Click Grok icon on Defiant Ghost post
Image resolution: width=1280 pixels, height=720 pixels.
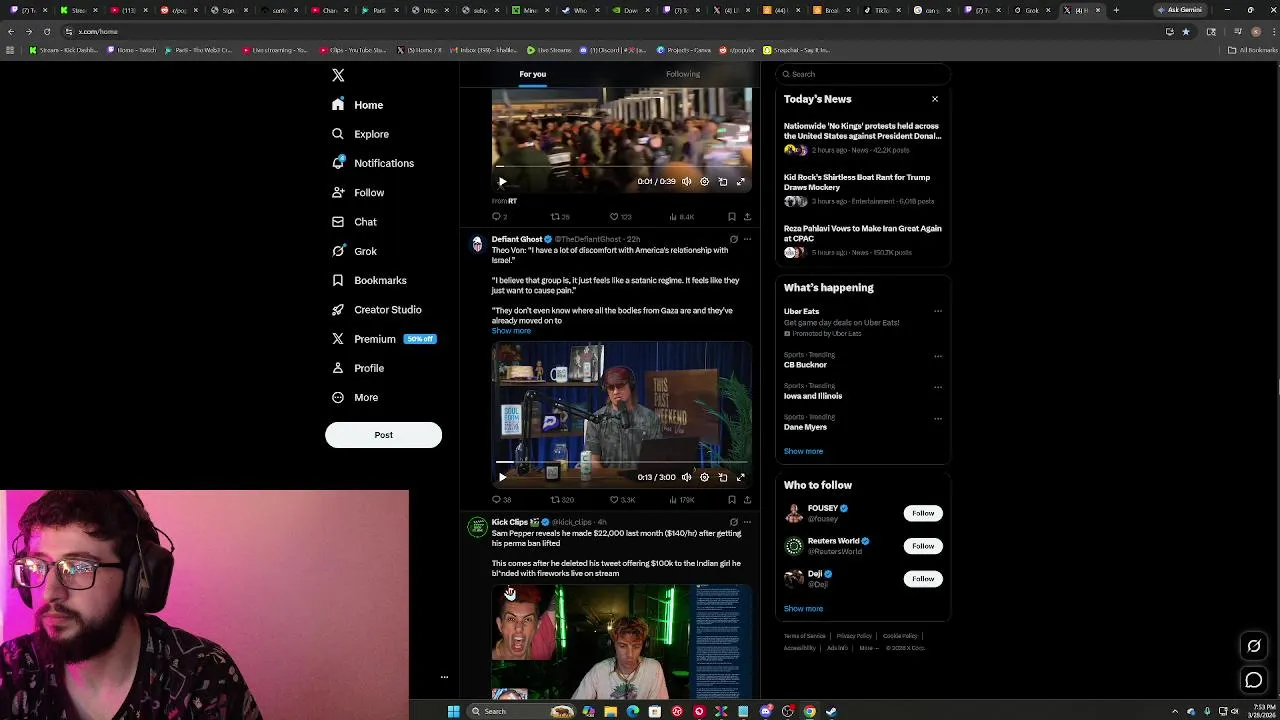733,240
